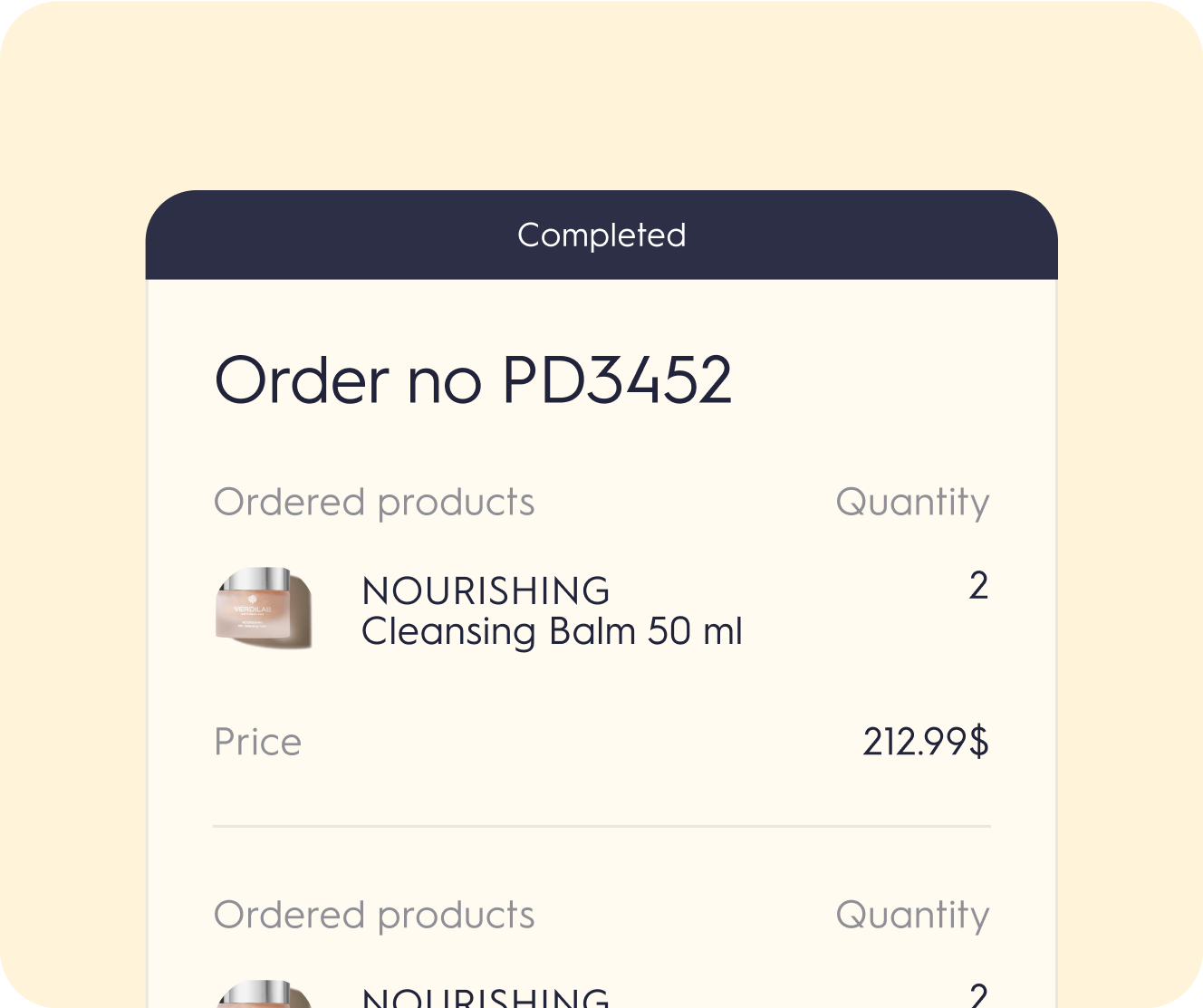
Task: Click the first Quantity column header
Action: click(x=912, y=503)
